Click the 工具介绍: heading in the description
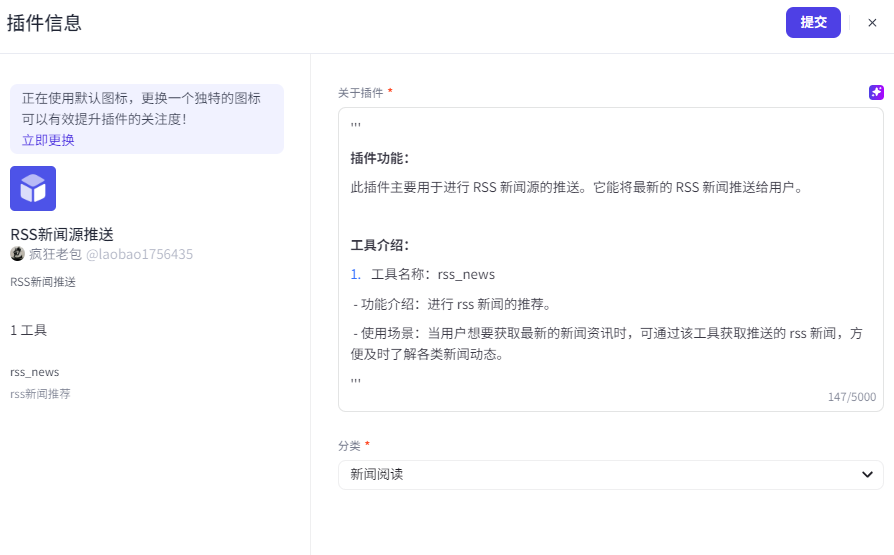The width and height of the screenshot is (894, 555). (380, 245)
